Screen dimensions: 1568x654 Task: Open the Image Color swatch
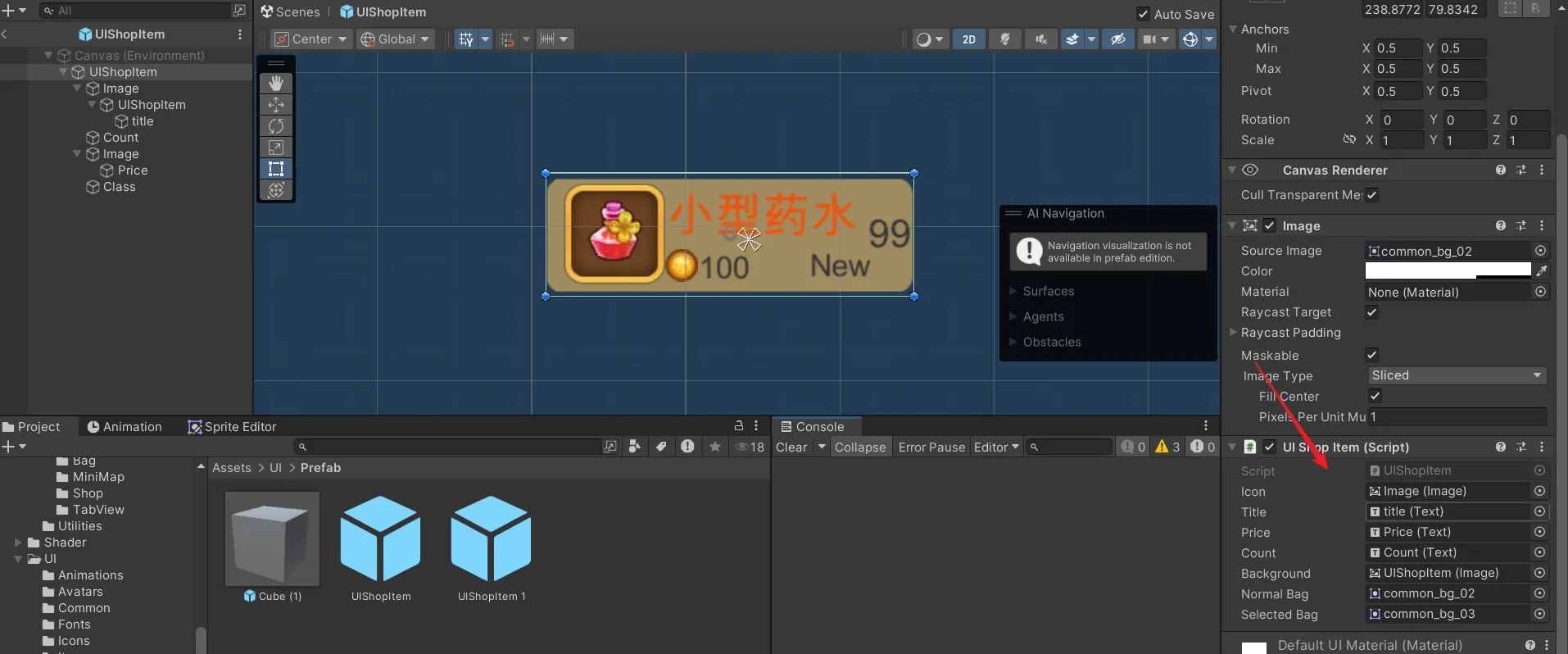click(x=1447, y=271)
